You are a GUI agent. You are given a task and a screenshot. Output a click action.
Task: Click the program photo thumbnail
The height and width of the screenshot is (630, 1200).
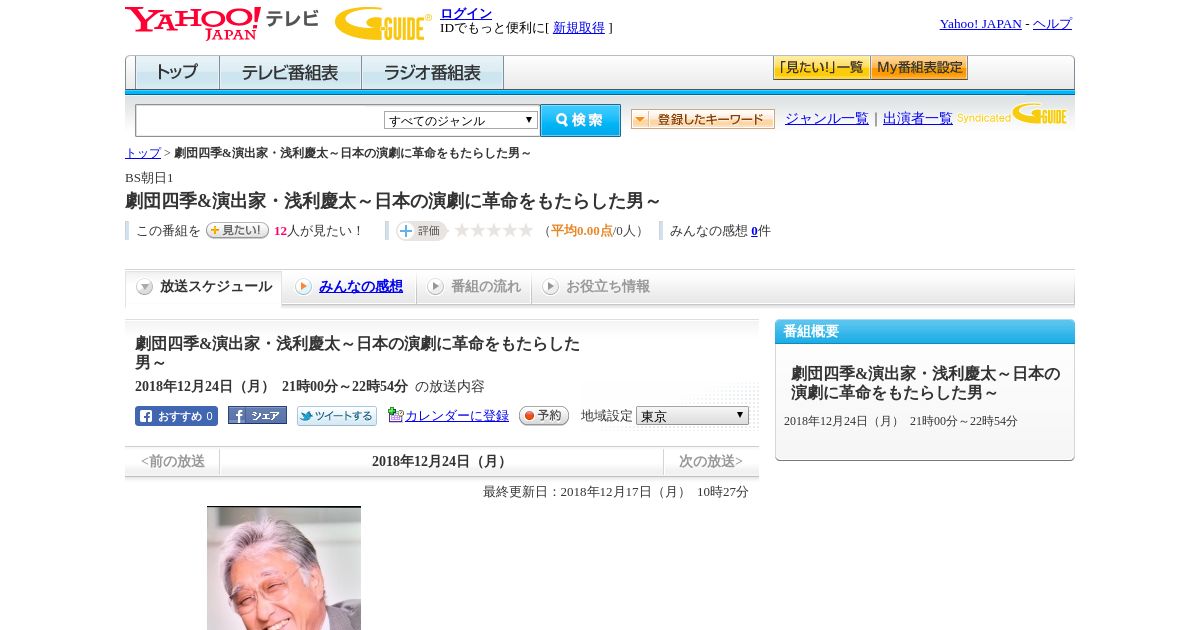(284, 568)
